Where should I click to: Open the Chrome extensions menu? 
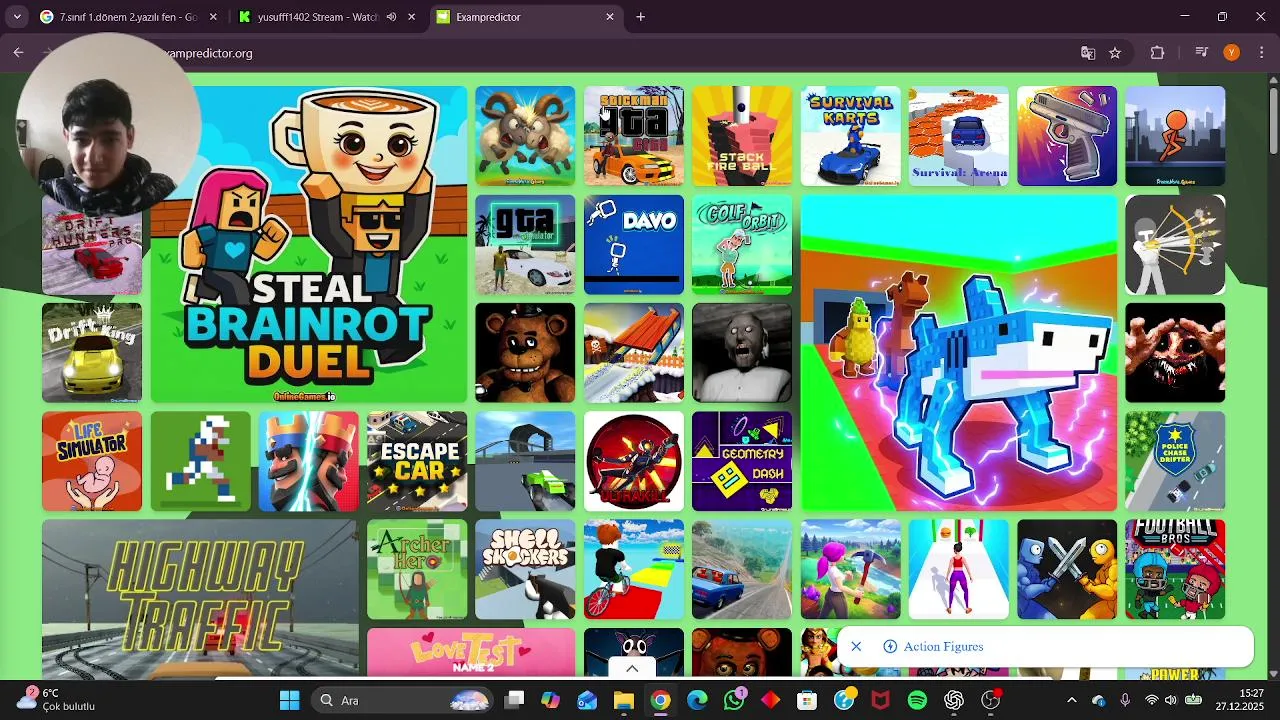tap(1158, 53)
